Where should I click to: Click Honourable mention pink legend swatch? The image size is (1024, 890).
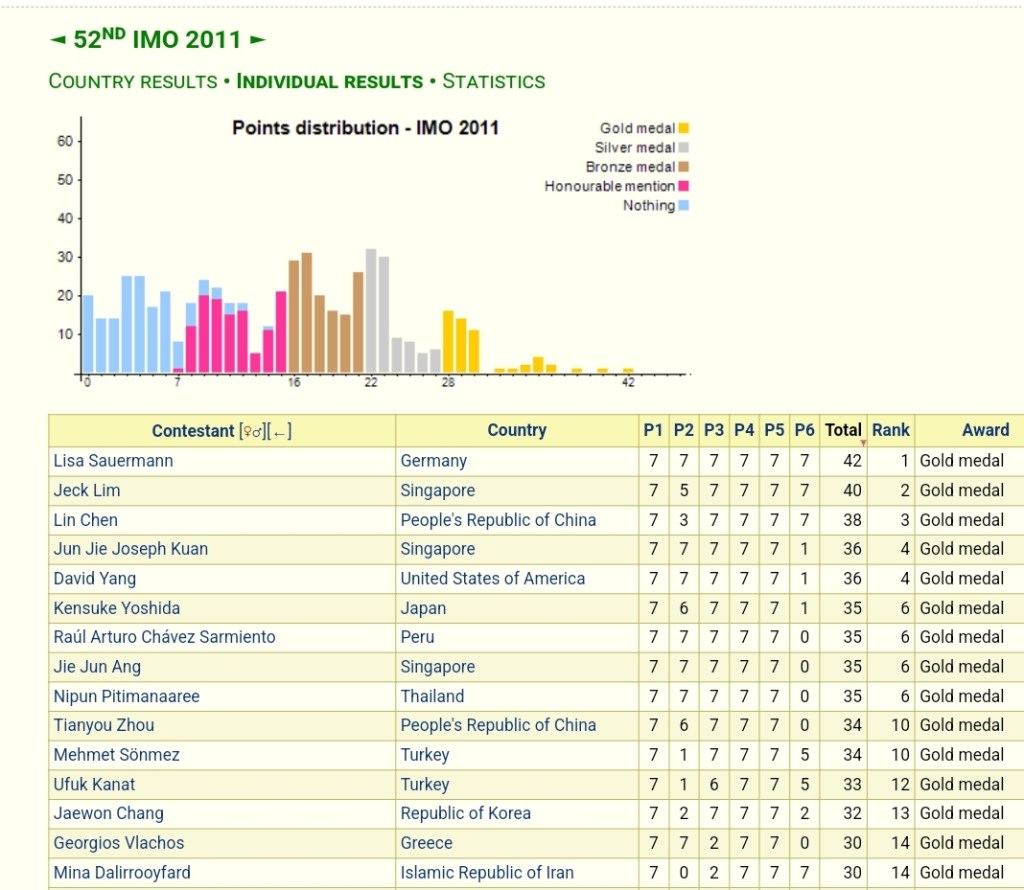click(x=684, y=186)
